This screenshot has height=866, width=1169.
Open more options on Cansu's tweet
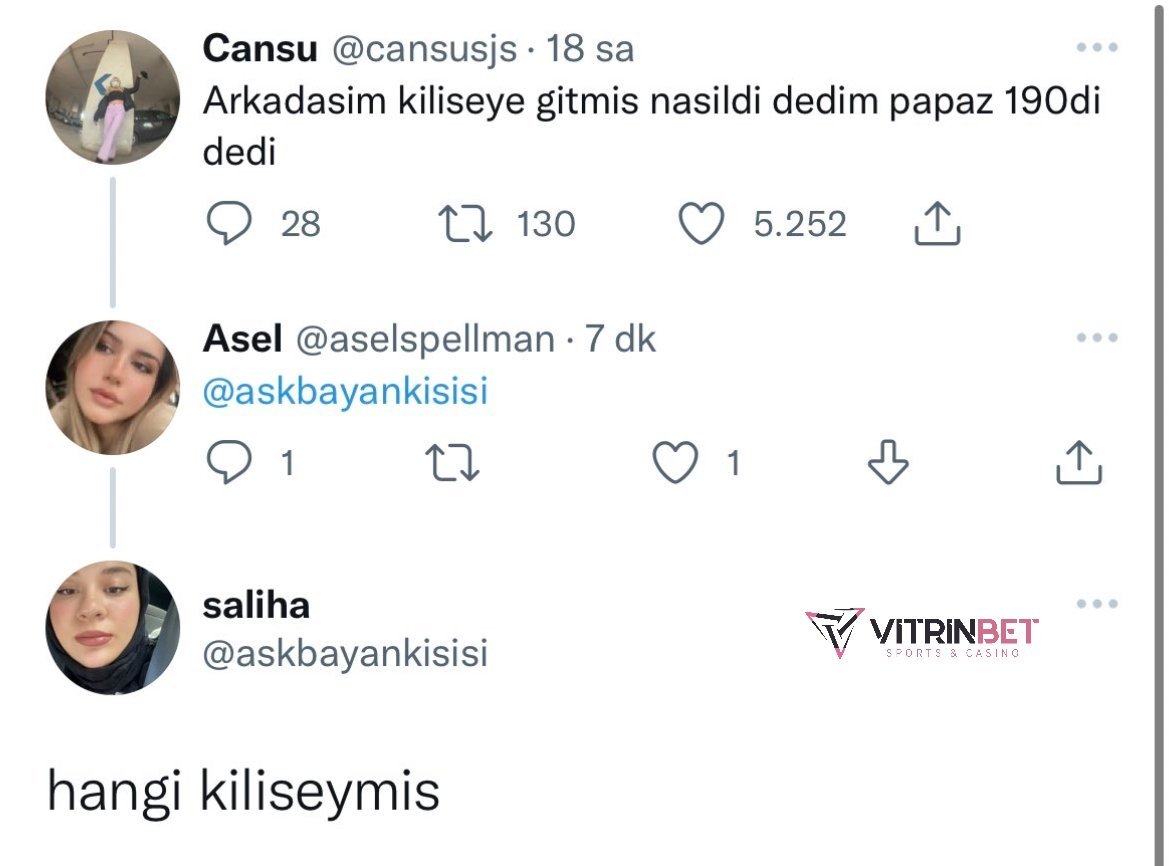[1096, 47]
